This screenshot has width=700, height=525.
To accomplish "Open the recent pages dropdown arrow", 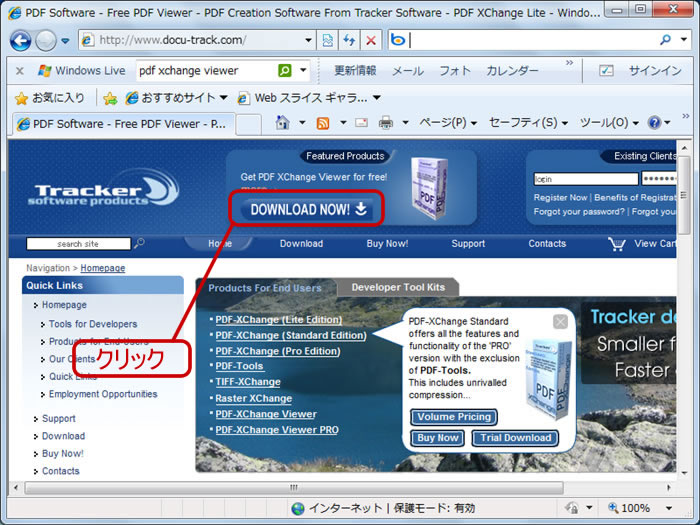I will click(x=65, y=41).
